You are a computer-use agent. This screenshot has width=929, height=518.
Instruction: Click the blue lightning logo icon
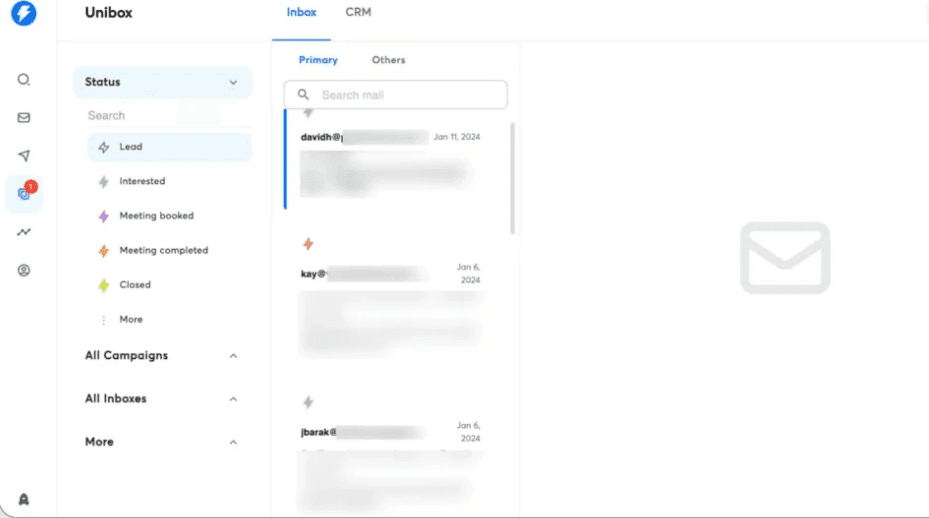tap(24, 13)
